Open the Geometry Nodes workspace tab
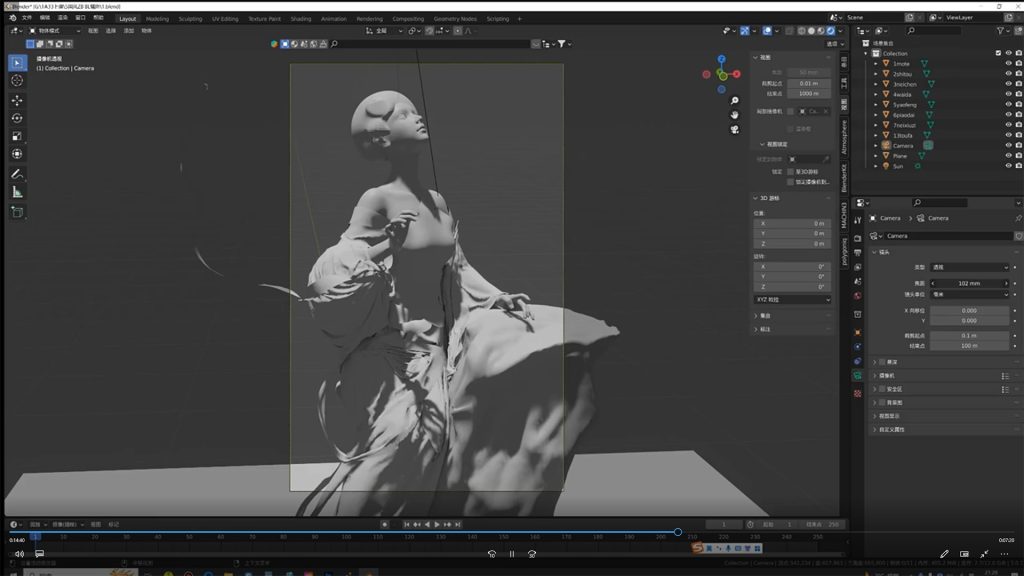This screenshot has height=576, width=1024. click(455, 19)
